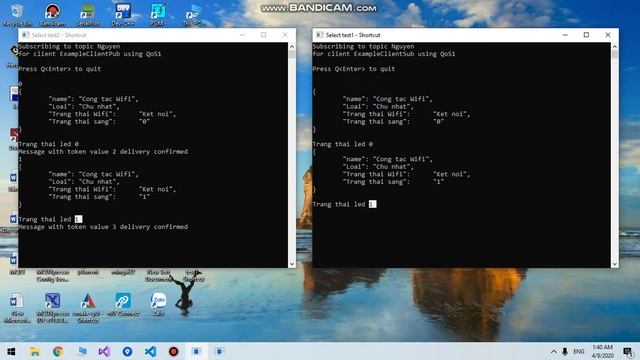The width and height of the screenshot is (640, 360).
Task: Click 'Press Q<Enter> to quit' in test1 window
Action: click(353, 69)
